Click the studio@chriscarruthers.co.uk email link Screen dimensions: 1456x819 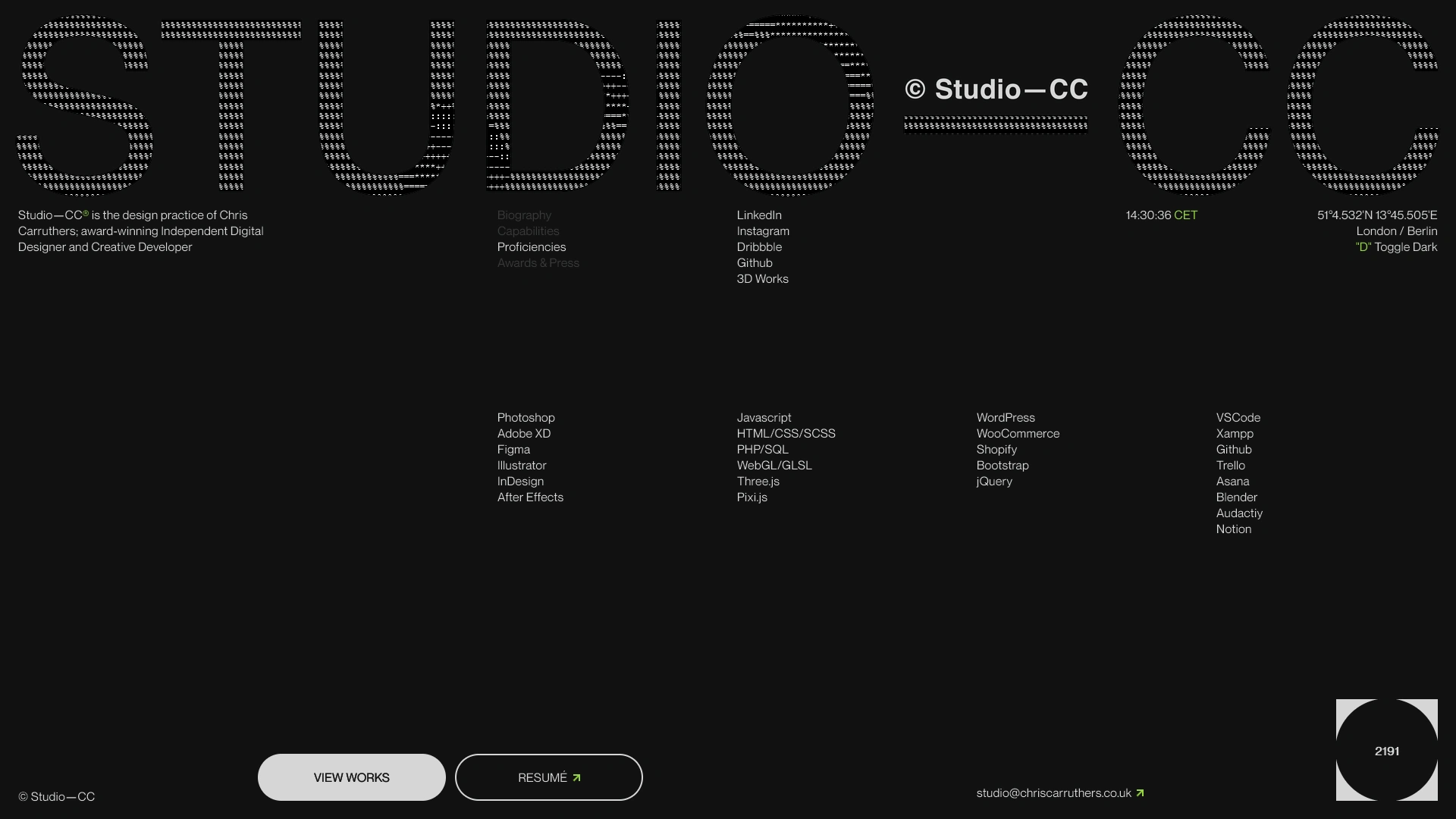tap(1053, 793)
